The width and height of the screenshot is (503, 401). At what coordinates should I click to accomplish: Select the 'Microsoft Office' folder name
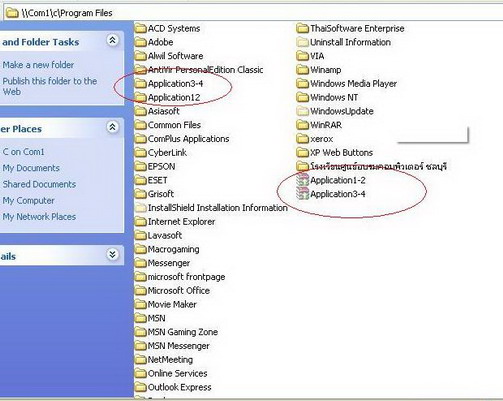(179, 290)
